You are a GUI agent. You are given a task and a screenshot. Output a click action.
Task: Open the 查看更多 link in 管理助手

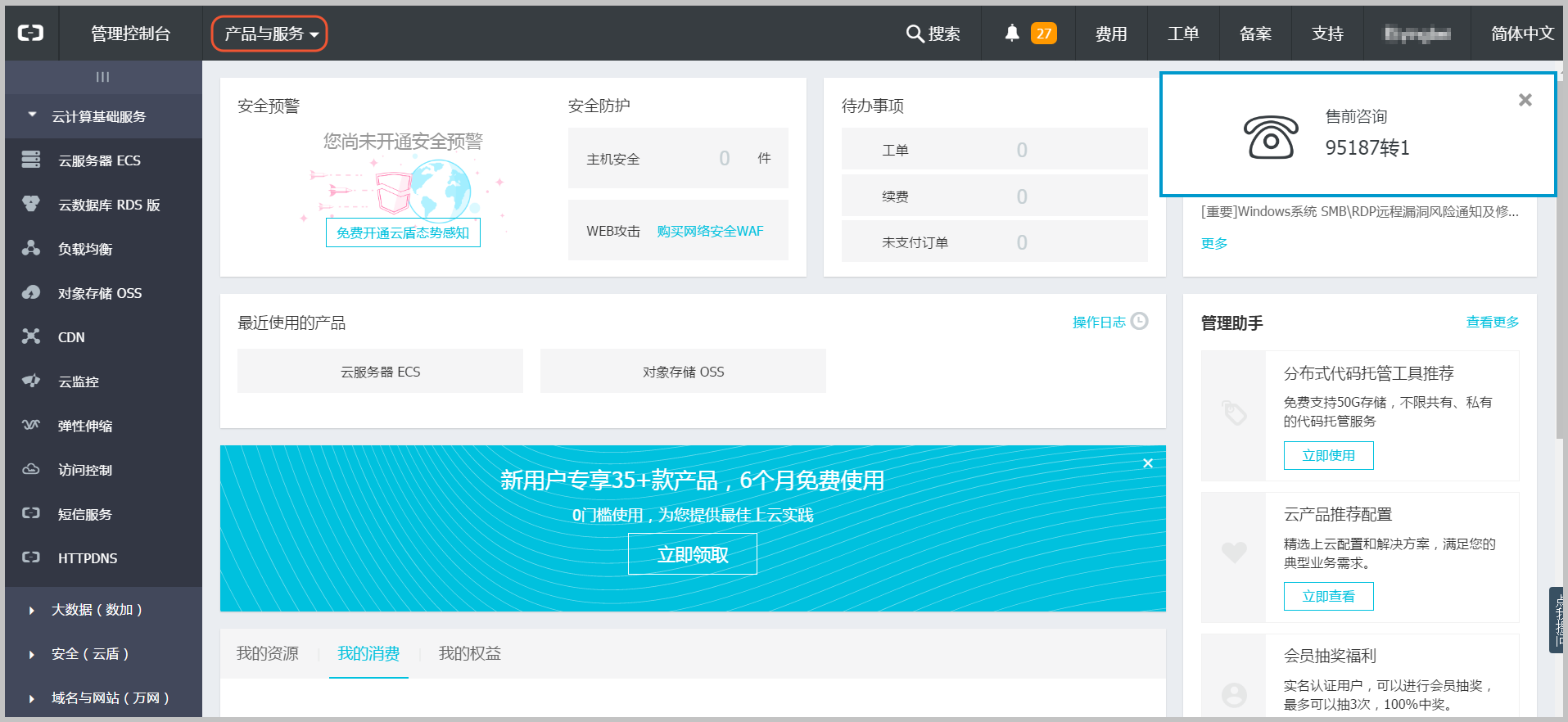click(x=1492, y=322)
